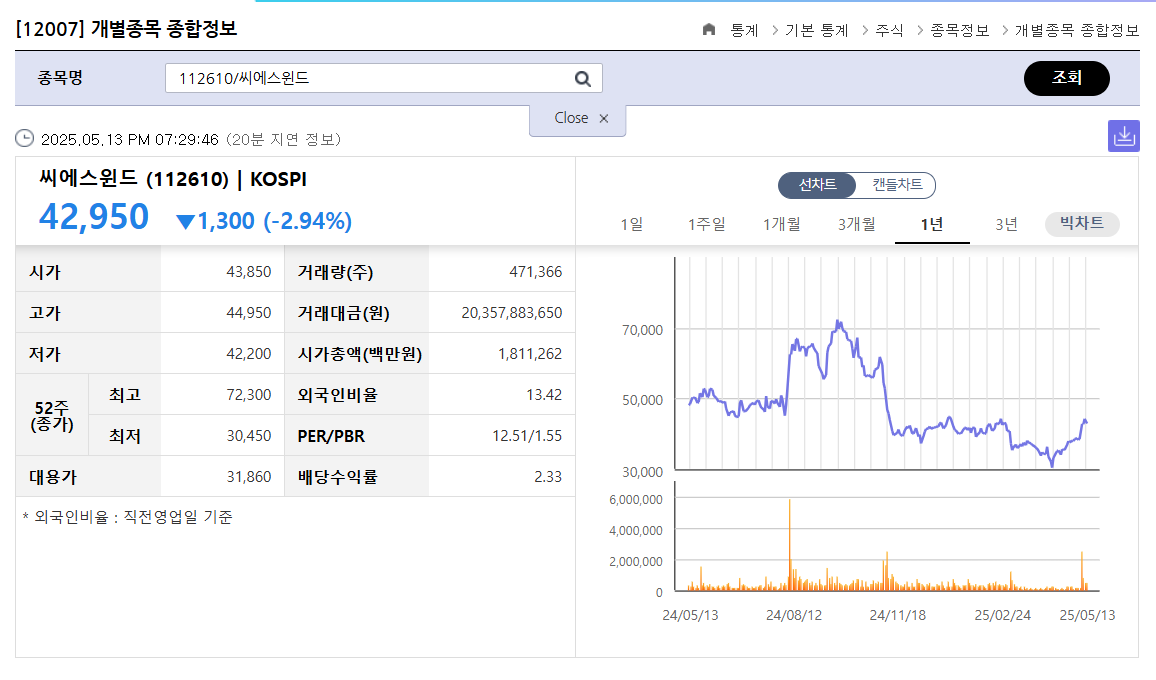Screen dimensions: 1156x680
Task: Select the 3개월 chart period
Action: point(857,224)
